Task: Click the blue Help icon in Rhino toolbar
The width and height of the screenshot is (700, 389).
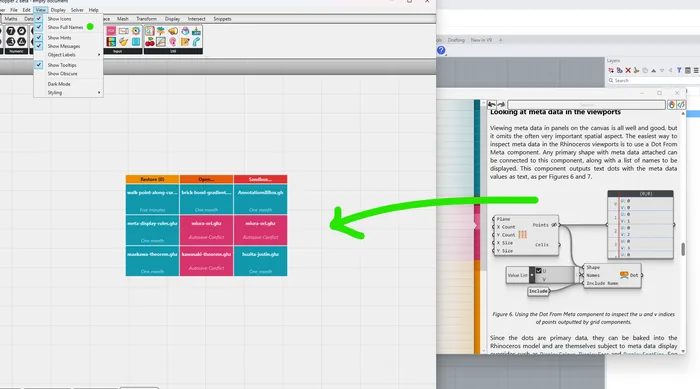Action: tap(441, 50)
